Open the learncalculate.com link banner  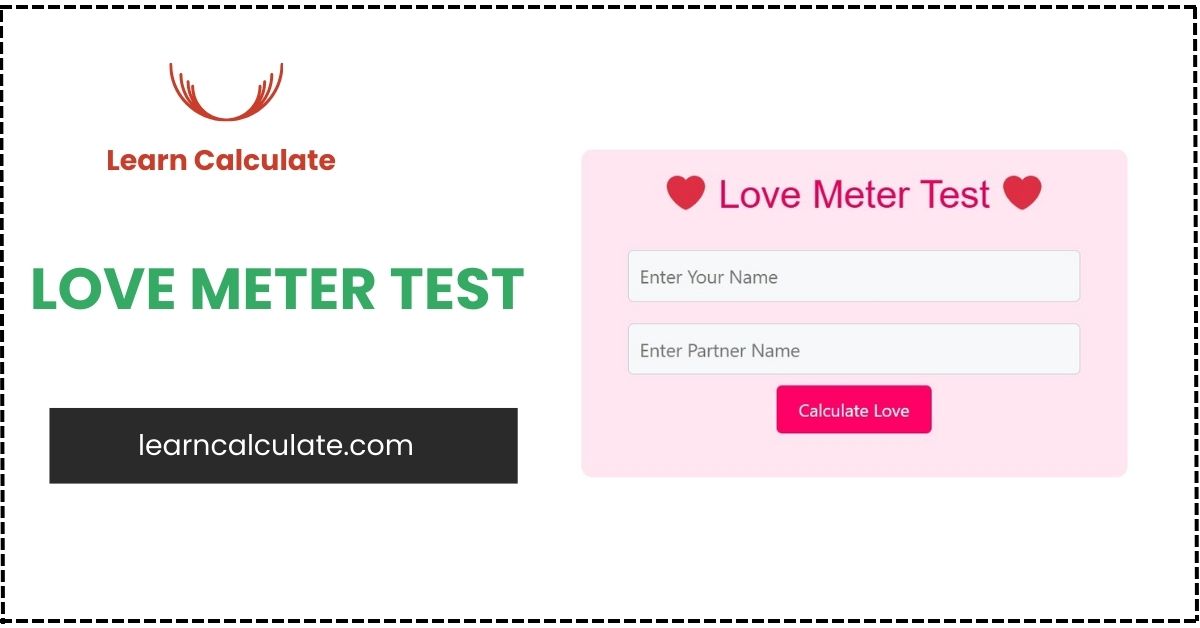point(283,446)
